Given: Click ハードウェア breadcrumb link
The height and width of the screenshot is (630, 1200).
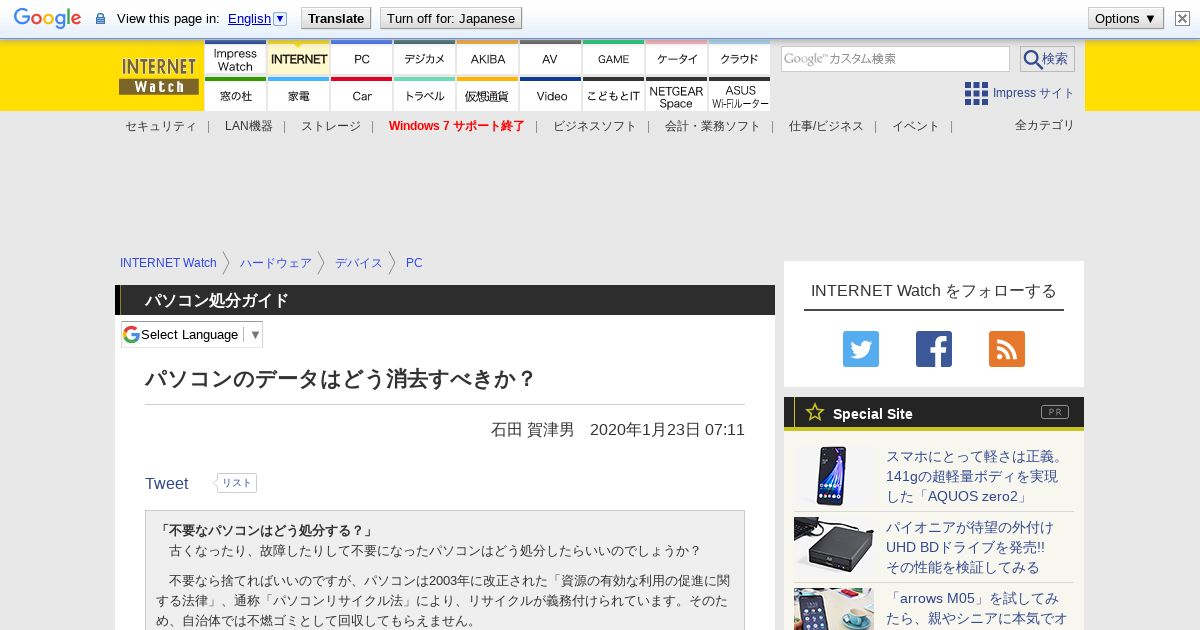Looking at the screenshot, I should (276, 263).
